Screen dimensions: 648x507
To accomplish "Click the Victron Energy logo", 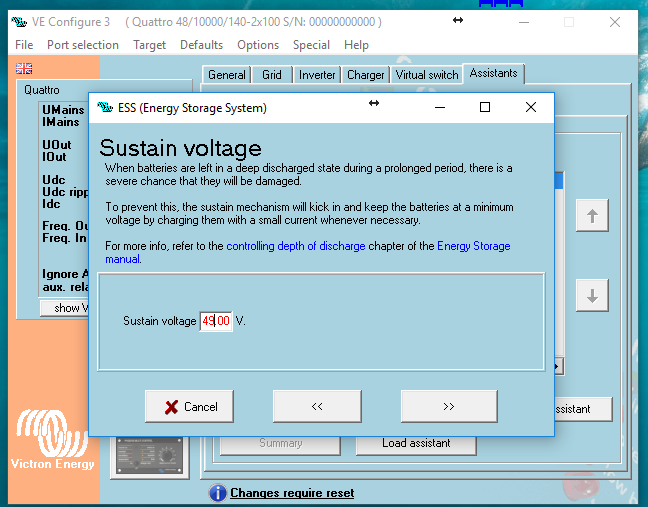I will (x=52, y=439).
